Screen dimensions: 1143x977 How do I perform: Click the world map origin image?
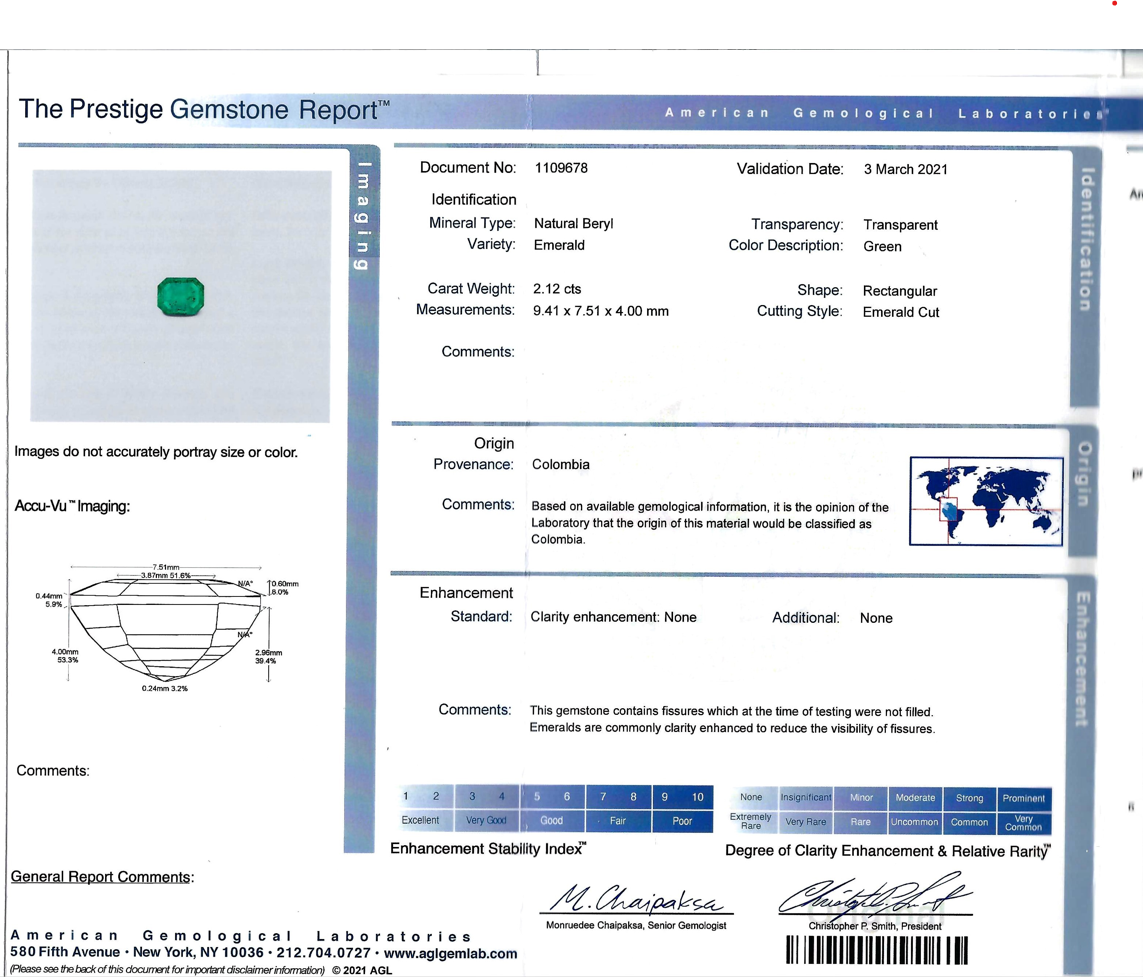pyautogui.click(x=986, y=501)
